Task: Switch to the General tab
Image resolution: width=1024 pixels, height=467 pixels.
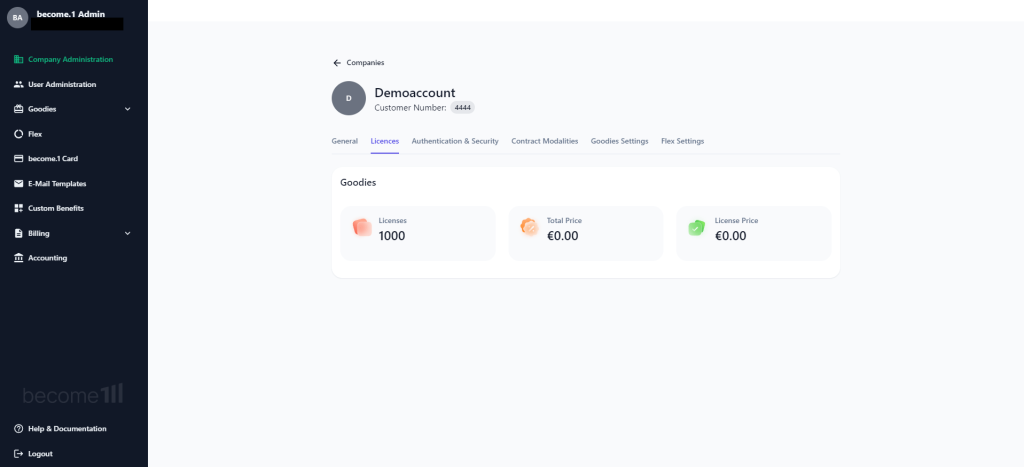Action: tap(344, 141)
